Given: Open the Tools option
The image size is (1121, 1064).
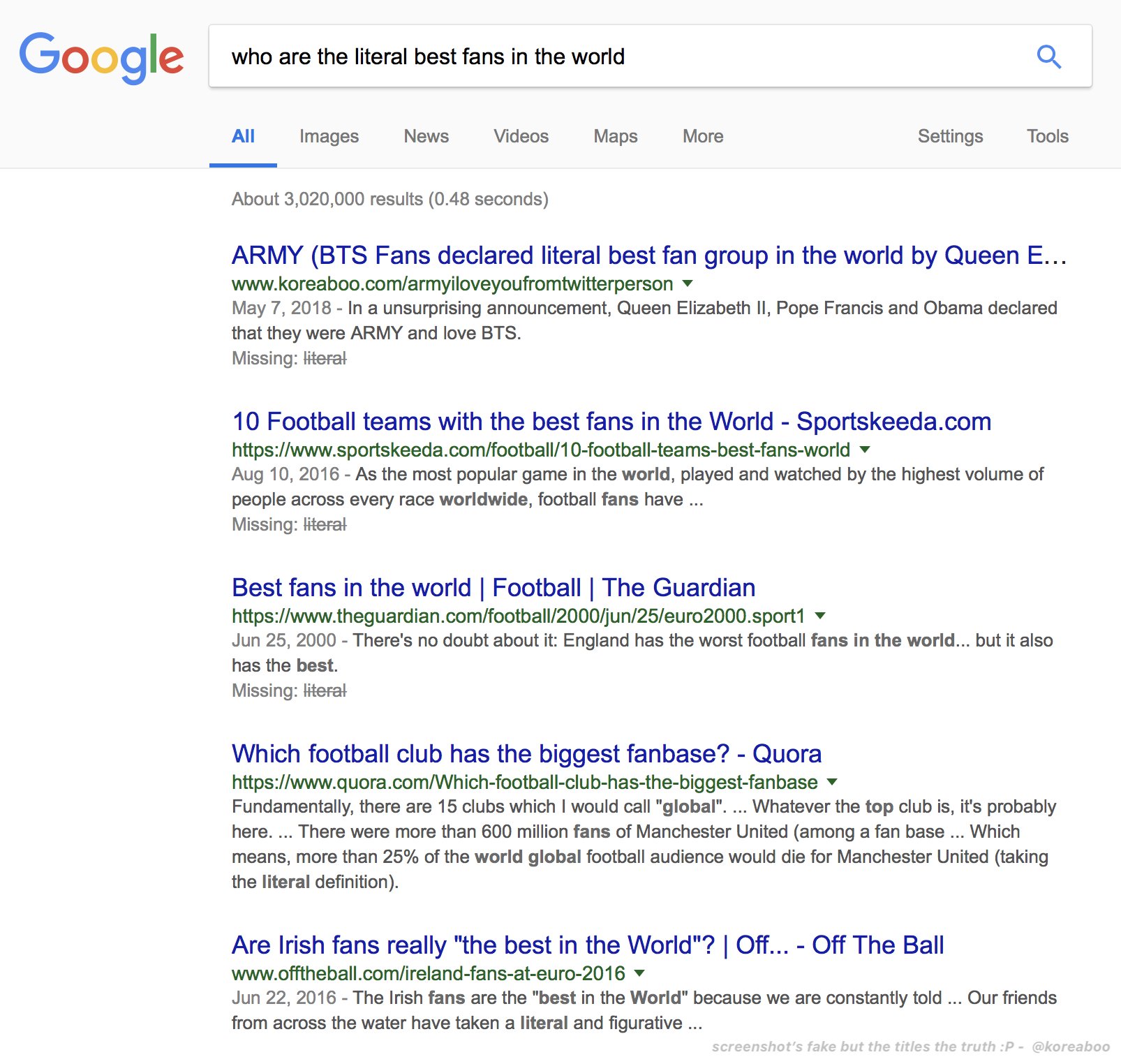Looking at the screenshot, I should (x=1047, y=136).
